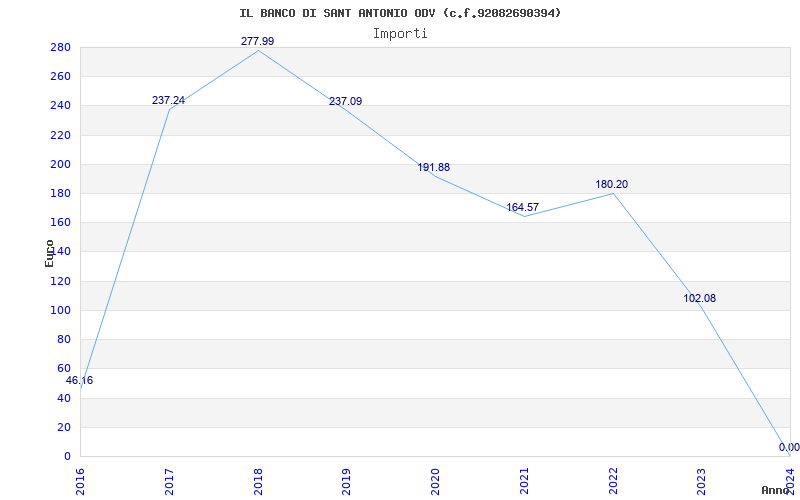This screenshot has height=500, width=800.
Task: Click the 160 y-axis tick label
Action: pos(60,223)
